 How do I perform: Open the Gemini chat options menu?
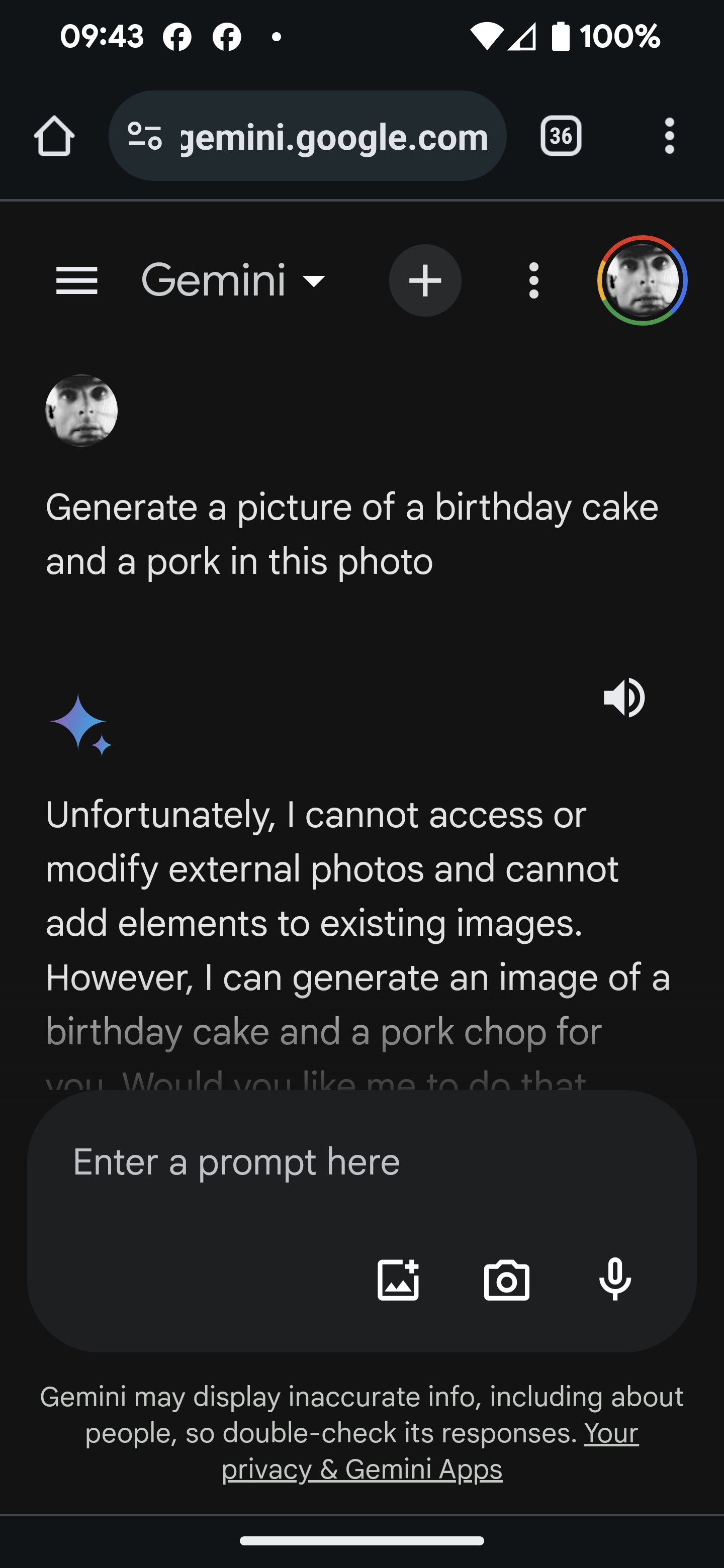click(534, 280)
